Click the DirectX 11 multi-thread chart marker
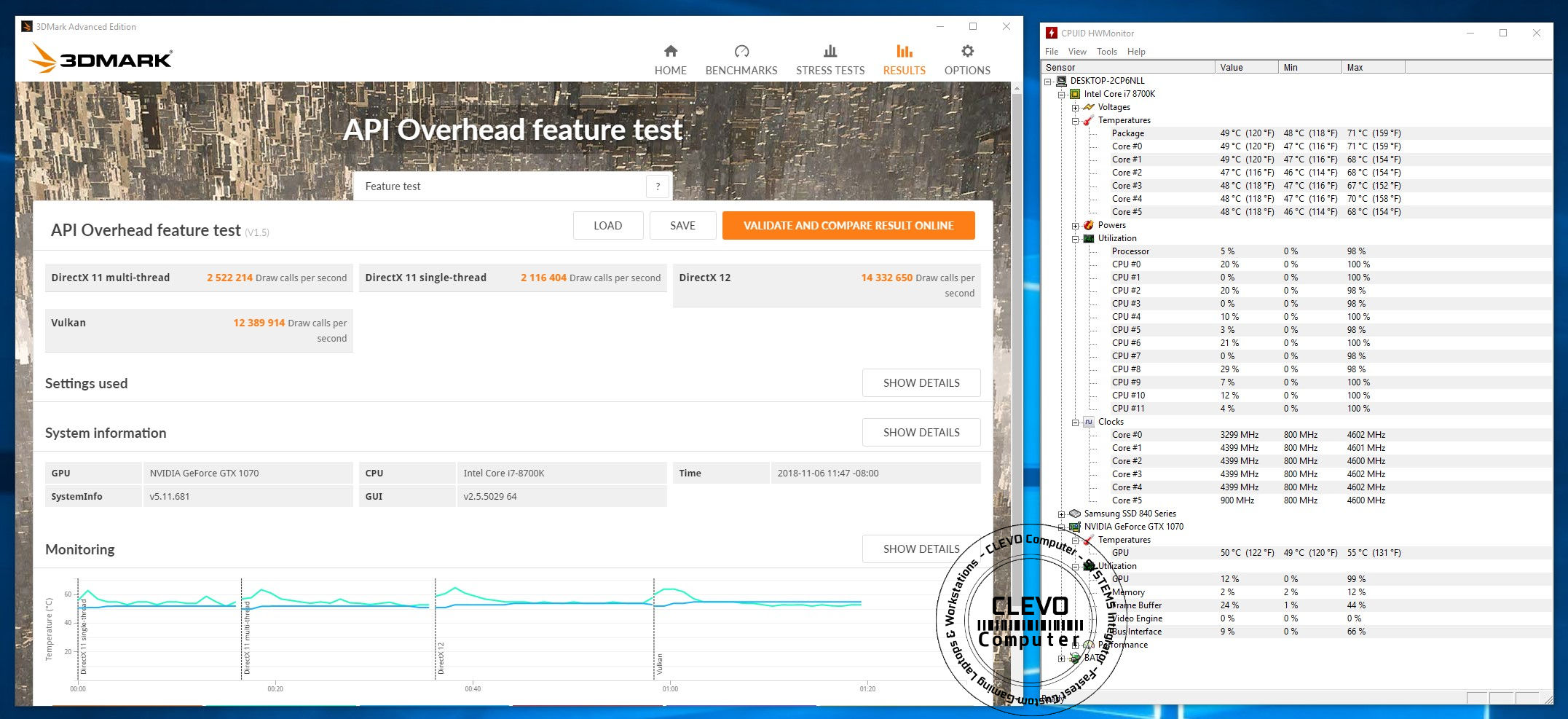 point(247,637)
